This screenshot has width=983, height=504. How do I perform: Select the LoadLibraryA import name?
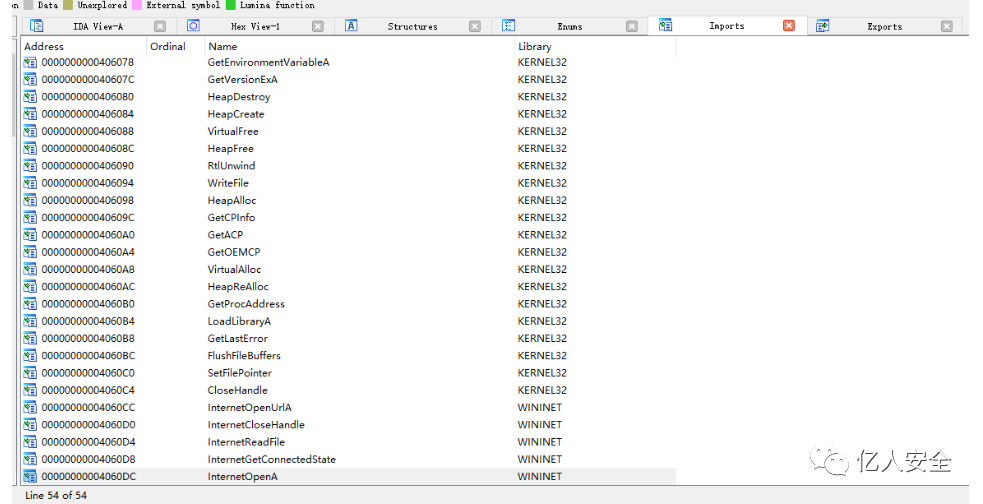239,321
